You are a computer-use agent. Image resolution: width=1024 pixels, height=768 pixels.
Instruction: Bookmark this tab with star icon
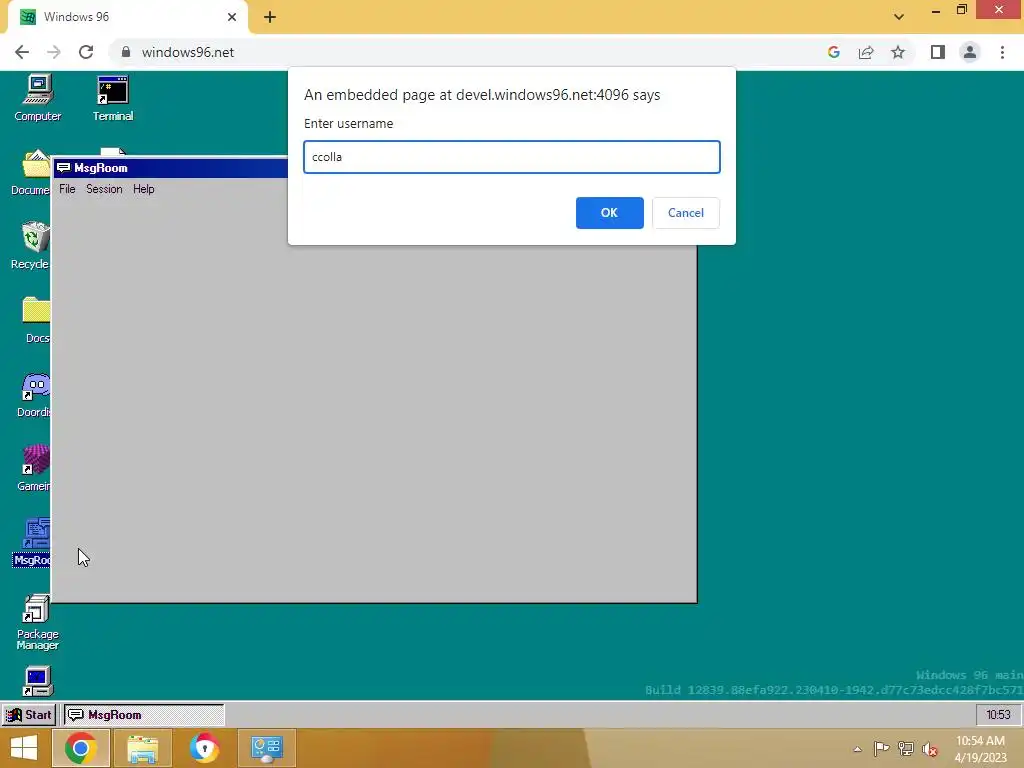898,52
